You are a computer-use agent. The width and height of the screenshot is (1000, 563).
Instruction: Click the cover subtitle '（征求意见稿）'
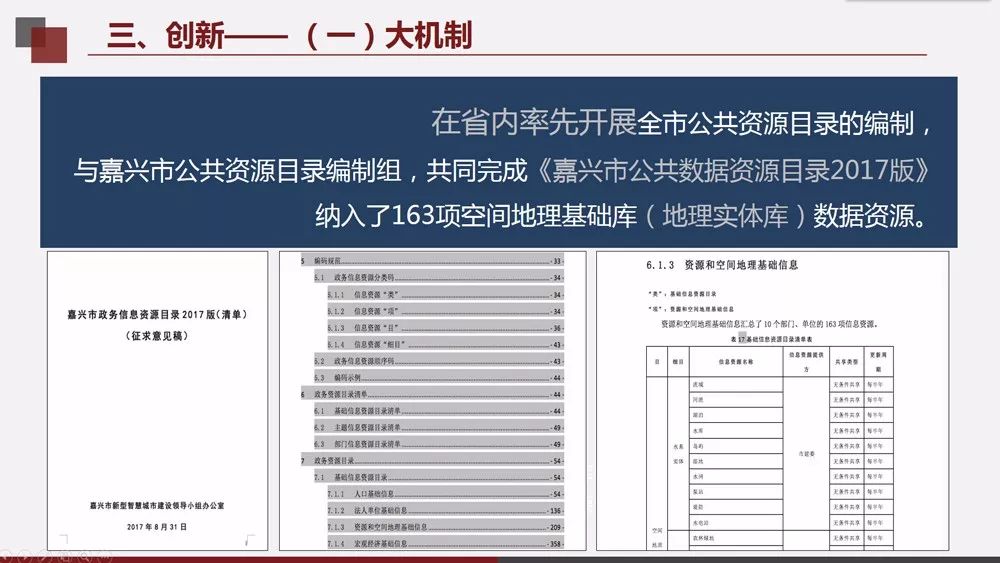click(157, 335)
